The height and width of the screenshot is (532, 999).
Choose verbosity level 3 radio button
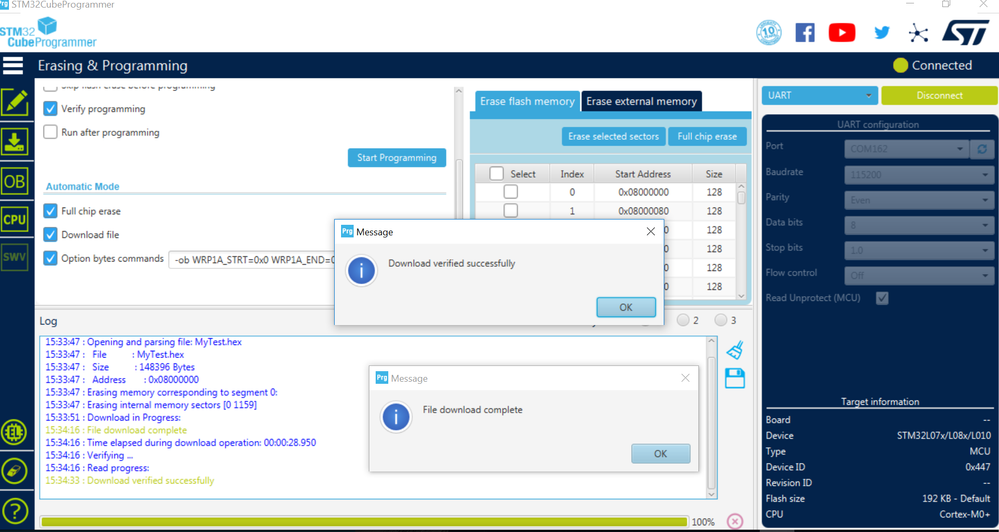tap(721, 320)
